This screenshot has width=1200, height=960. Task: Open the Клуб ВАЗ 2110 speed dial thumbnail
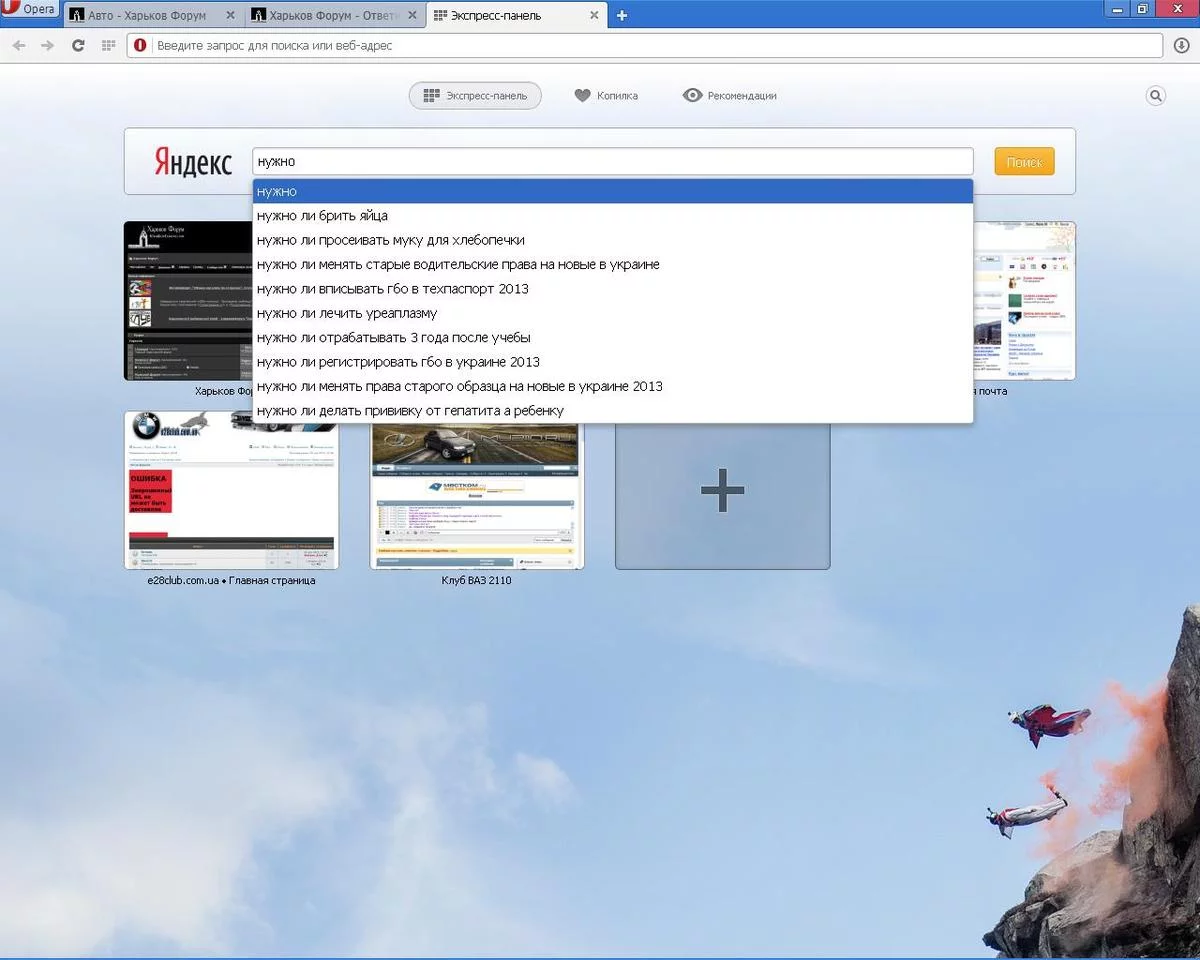click(x=477, y=495)
